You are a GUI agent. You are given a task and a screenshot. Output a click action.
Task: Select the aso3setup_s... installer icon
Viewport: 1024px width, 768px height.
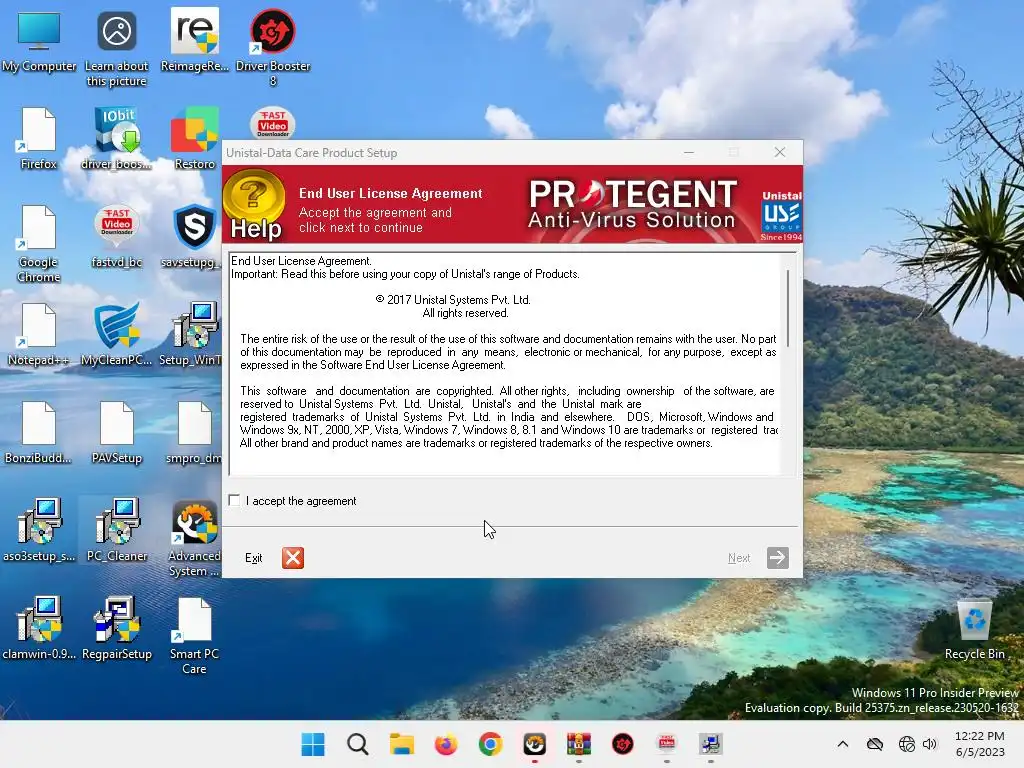click(x=39, y=531)
